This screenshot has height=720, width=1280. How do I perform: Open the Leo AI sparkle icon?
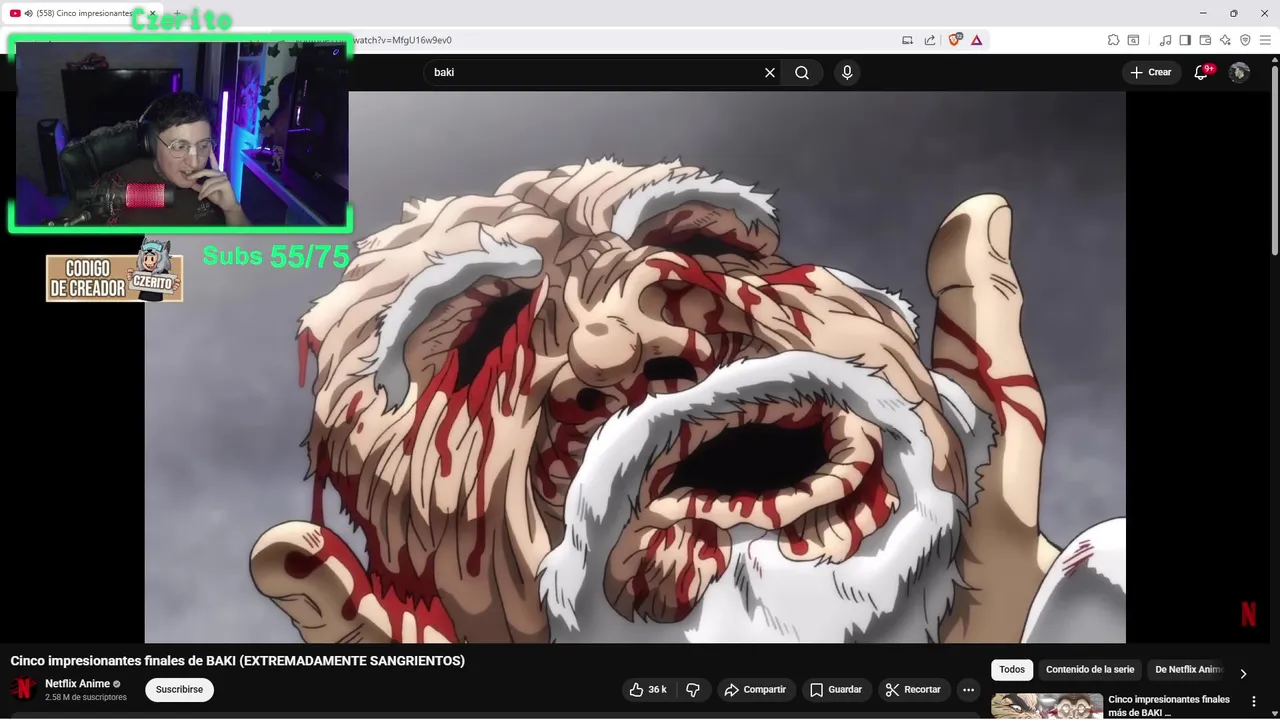pyautogui.click(x=1225, y=40)
